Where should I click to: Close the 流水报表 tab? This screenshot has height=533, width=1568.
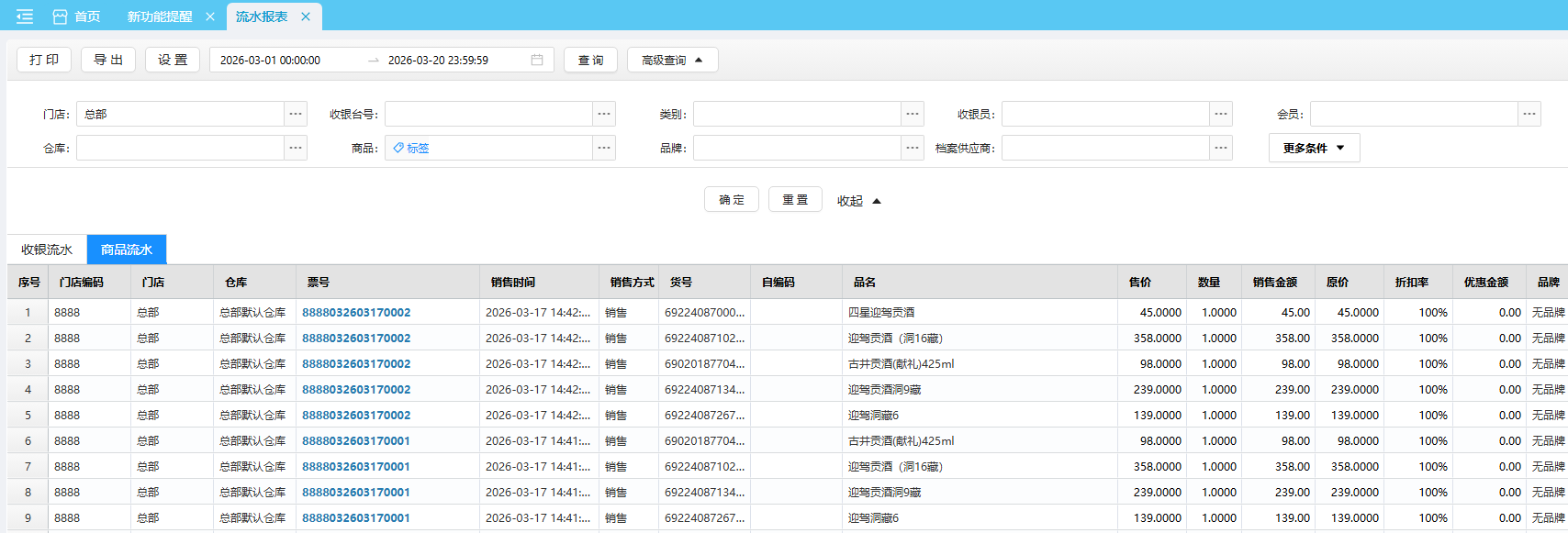pyautogui.click(x=306, y=17)
